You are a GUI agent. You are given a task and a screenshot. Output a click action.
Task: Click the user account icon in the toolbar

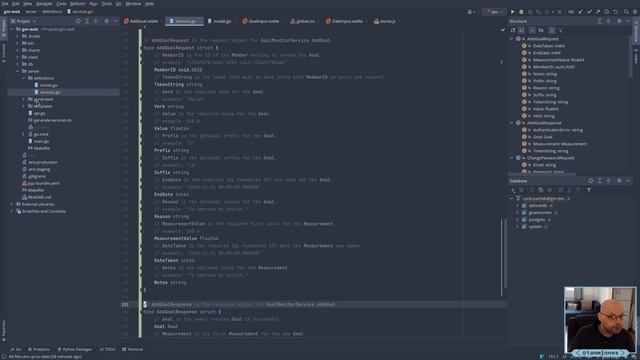(x=470, y=12)
